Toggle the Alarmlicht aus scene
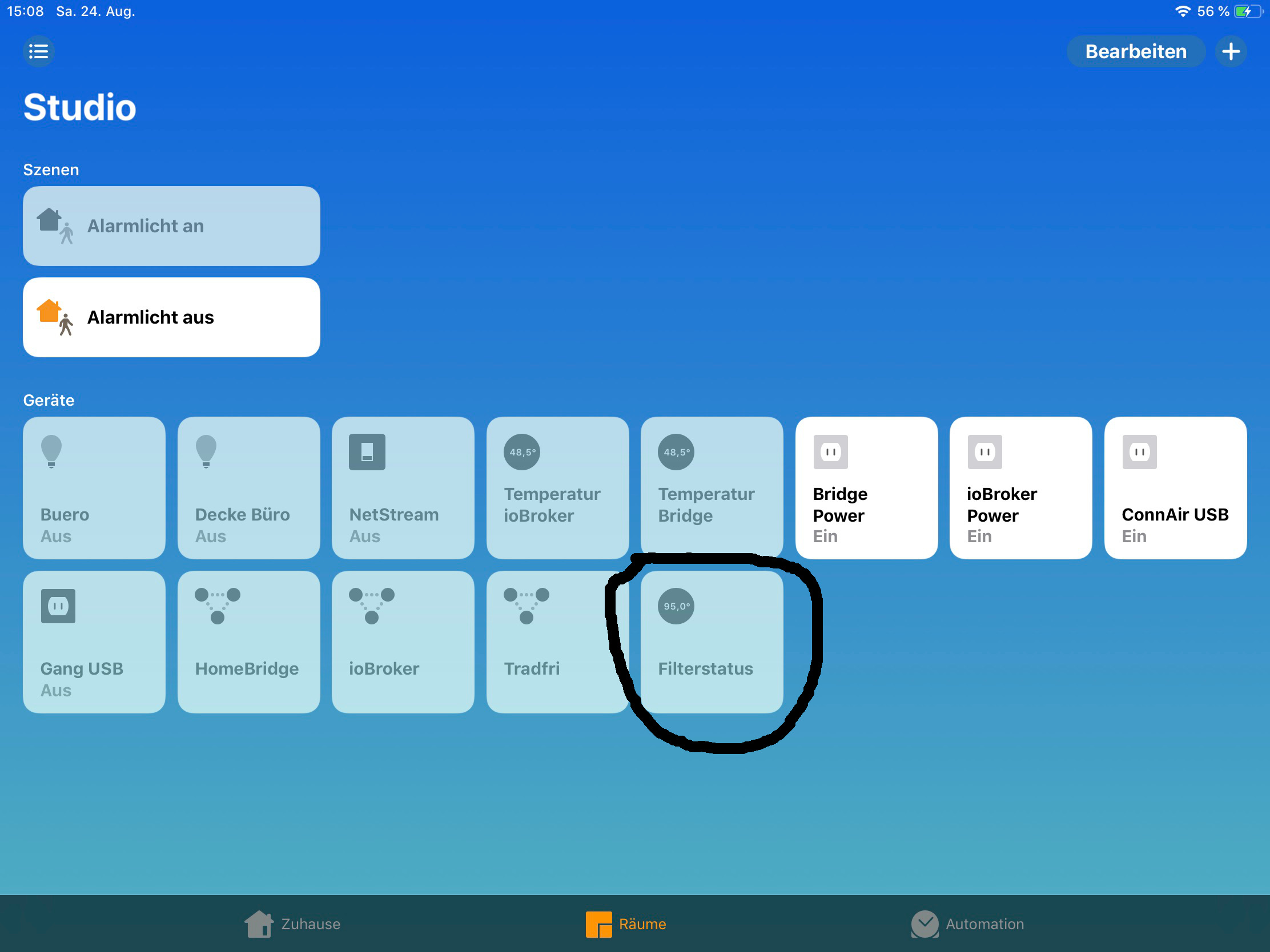1270x952 pixels. (171, 317)
